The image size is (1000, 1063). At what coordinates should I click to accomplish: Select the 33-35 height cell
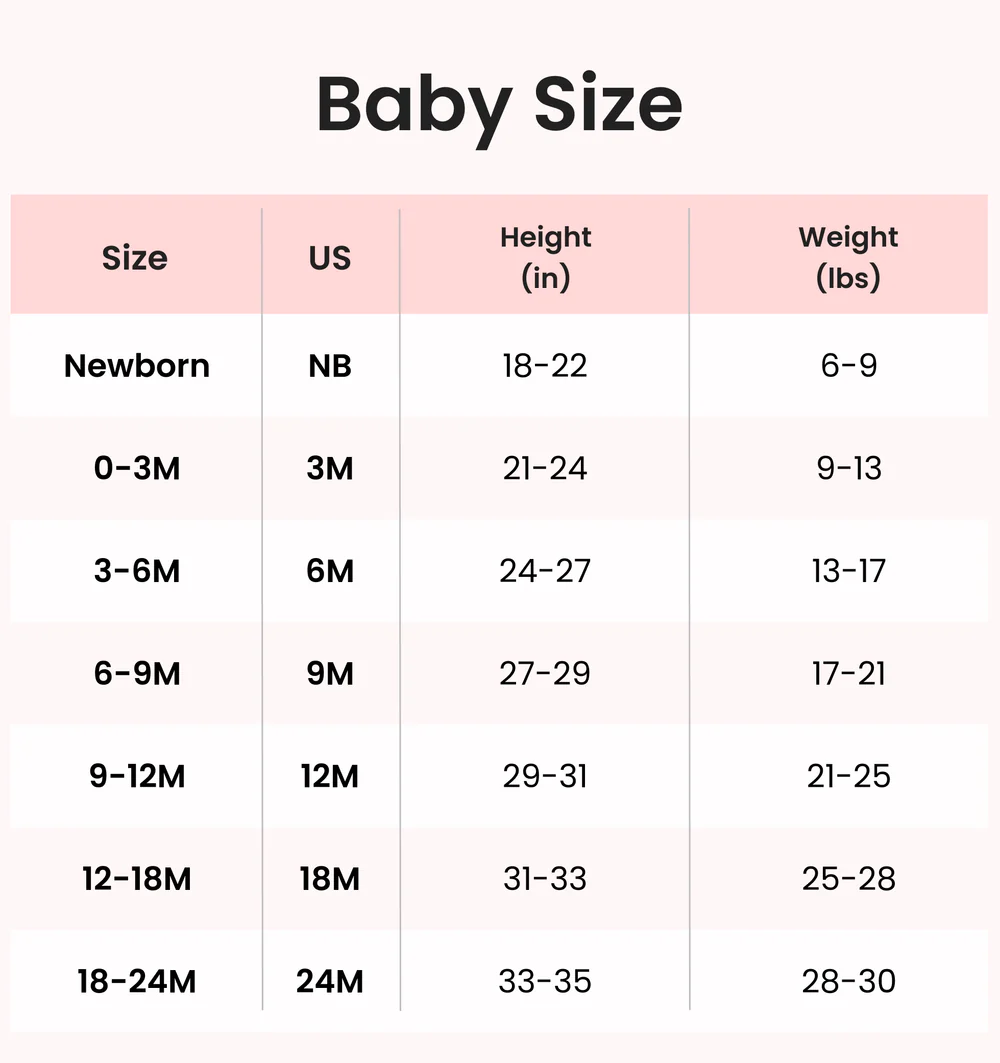click(545, 982)
